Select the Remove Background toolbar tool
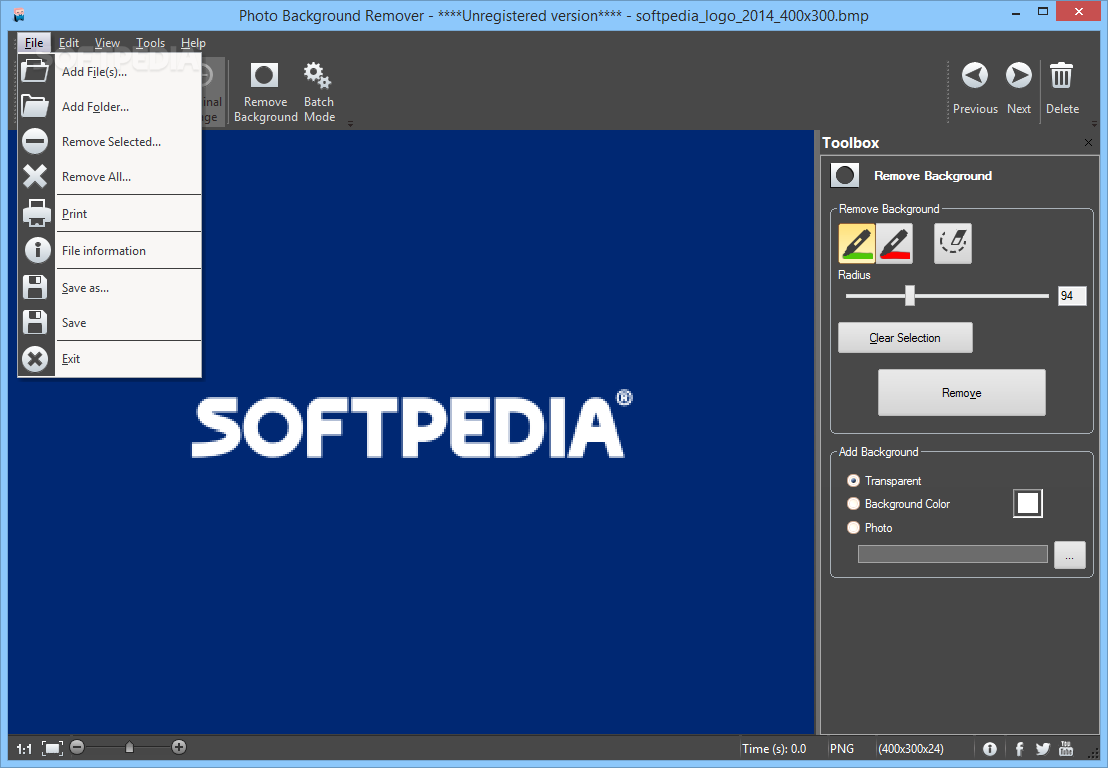This screenshot has width=1108, height=768. tap(265, 93)
